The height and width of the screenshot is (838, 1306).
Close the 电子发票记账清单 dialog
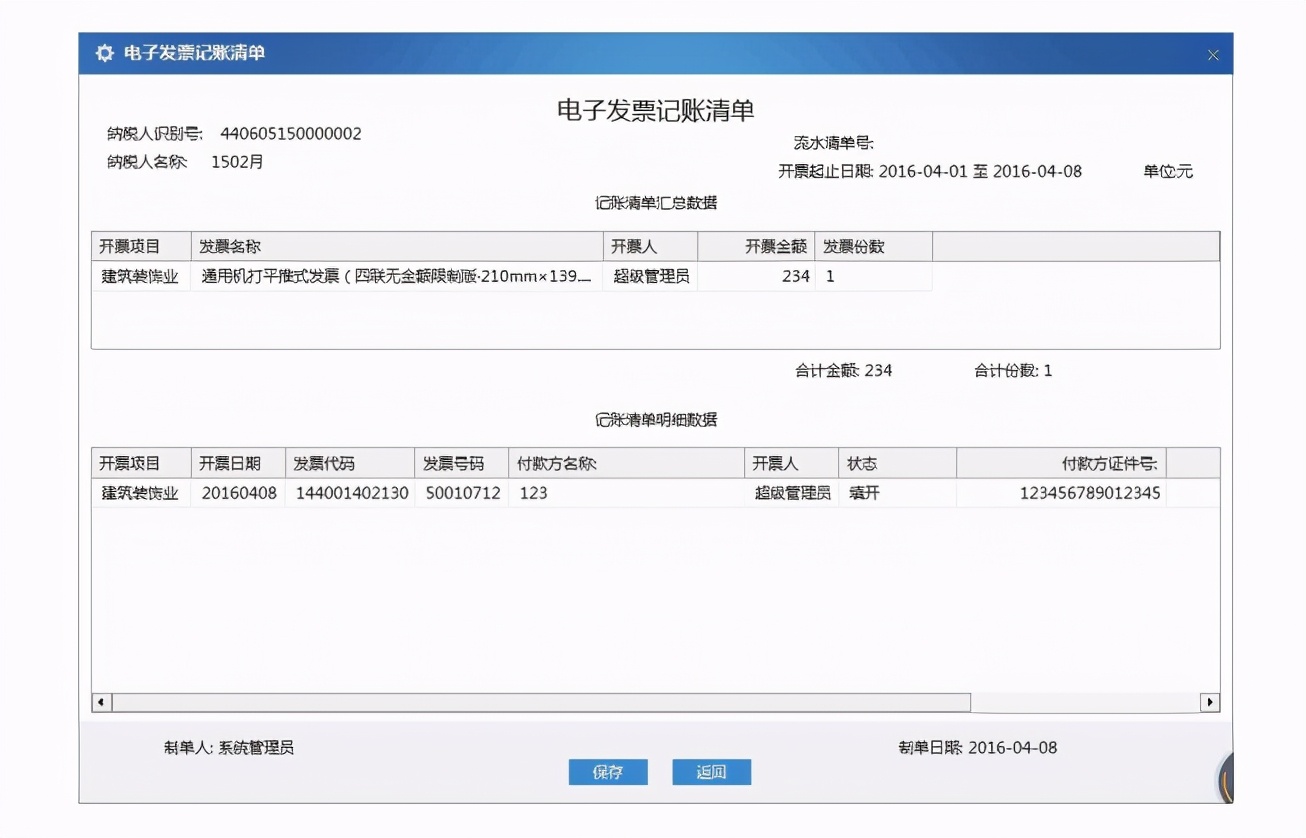tap(1213, 55)
